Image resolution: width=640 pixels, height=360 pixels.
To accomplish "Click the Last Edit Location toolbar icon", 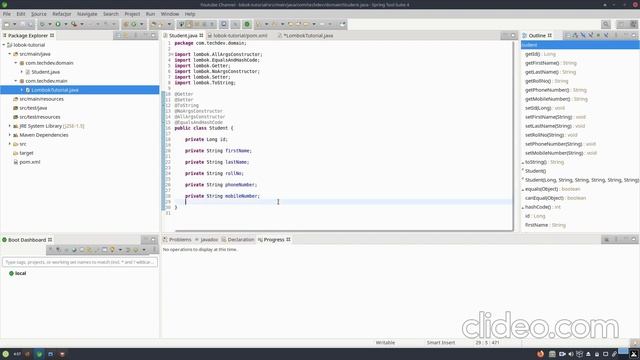I will tap(290, 24).
